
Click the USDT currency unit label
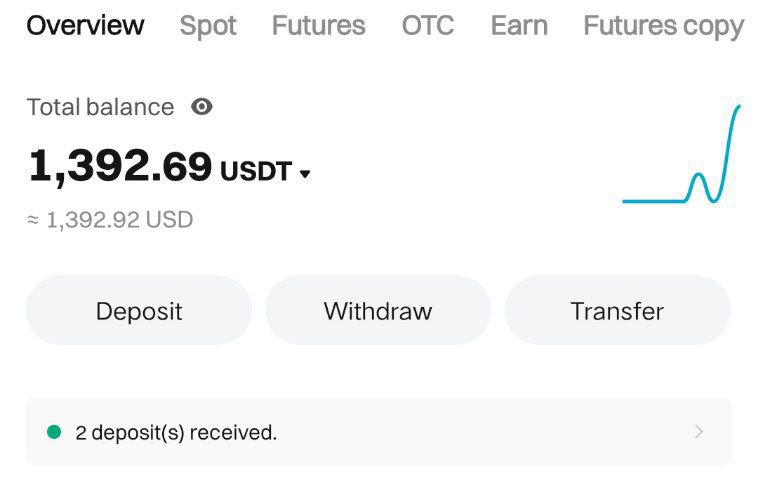[x=255, y=172]
